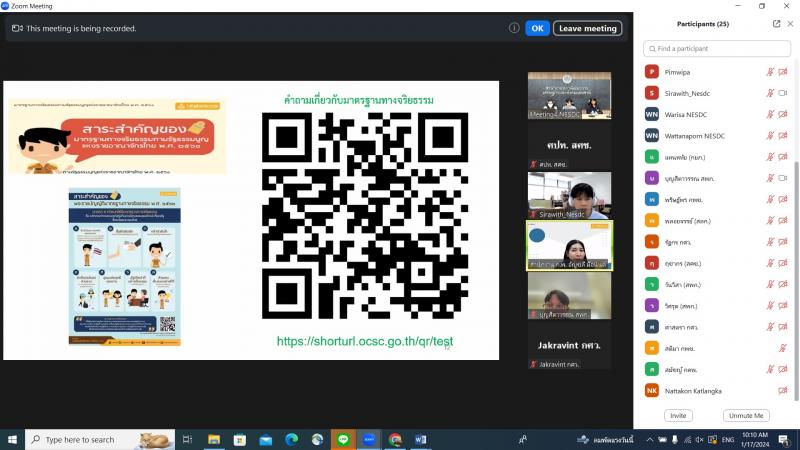
Task: Select participant name Wattanaporn NESDC
Action: click(694, 136)
